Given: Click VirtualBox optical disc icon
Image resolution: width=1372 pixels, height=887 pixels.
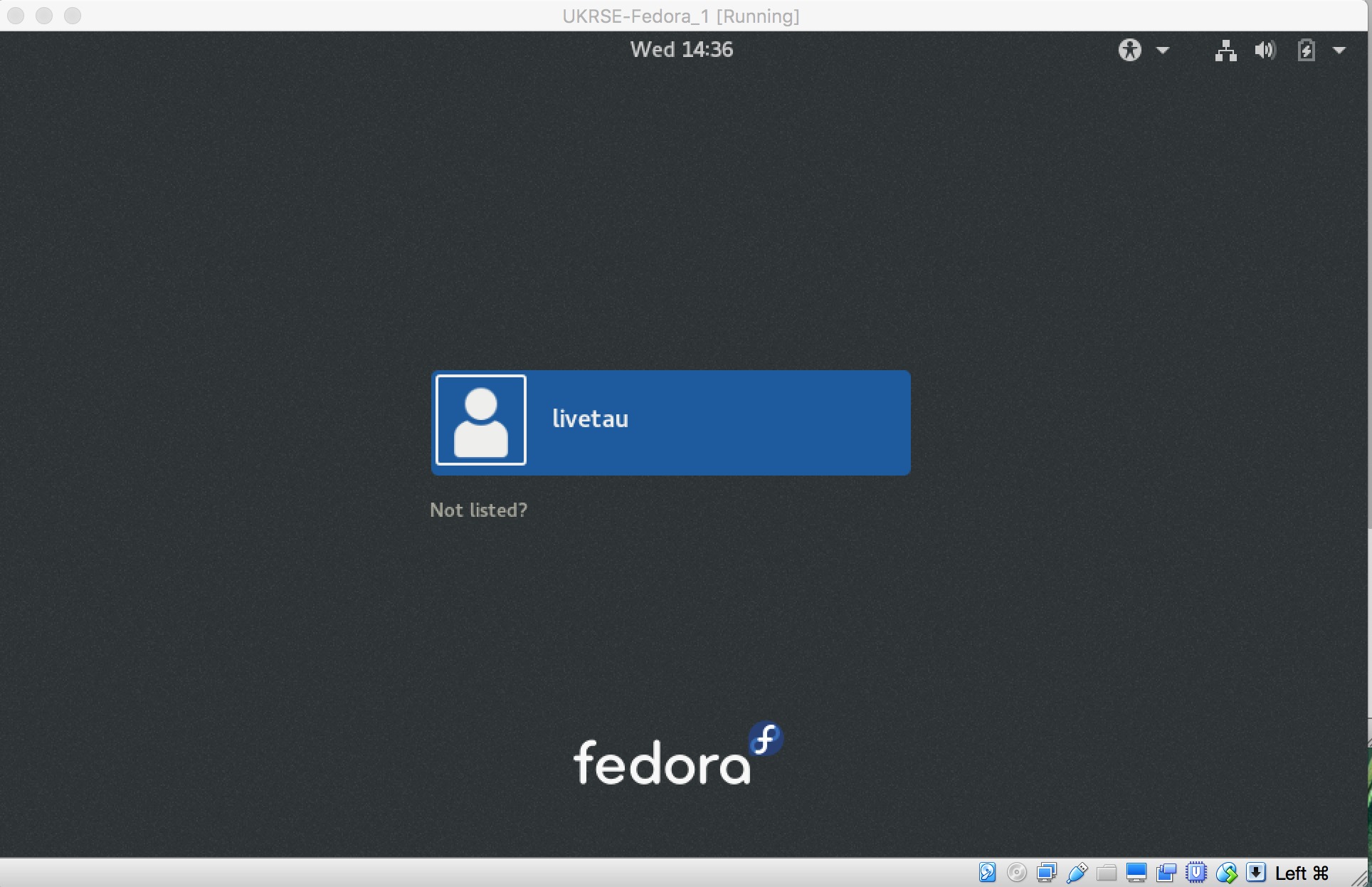Looking at the screenshot, I should [1017, 872].
